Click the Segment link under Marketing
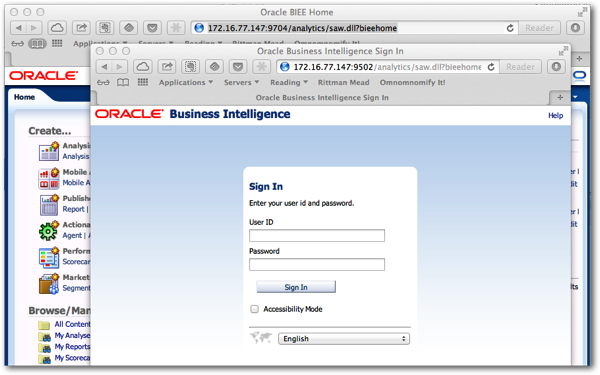600x375 pixels. pyautogui.click(x=77, y=288)
